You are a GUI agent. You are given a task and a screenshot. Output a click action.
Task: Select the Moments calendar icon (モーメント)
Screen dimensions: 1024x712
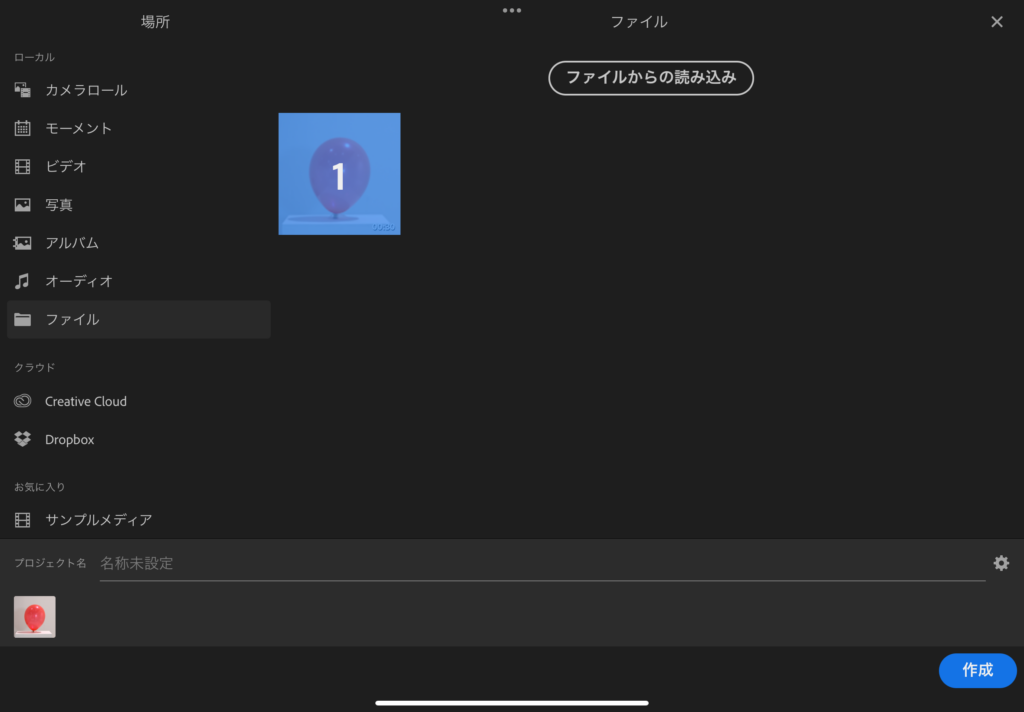pos(22,128)
